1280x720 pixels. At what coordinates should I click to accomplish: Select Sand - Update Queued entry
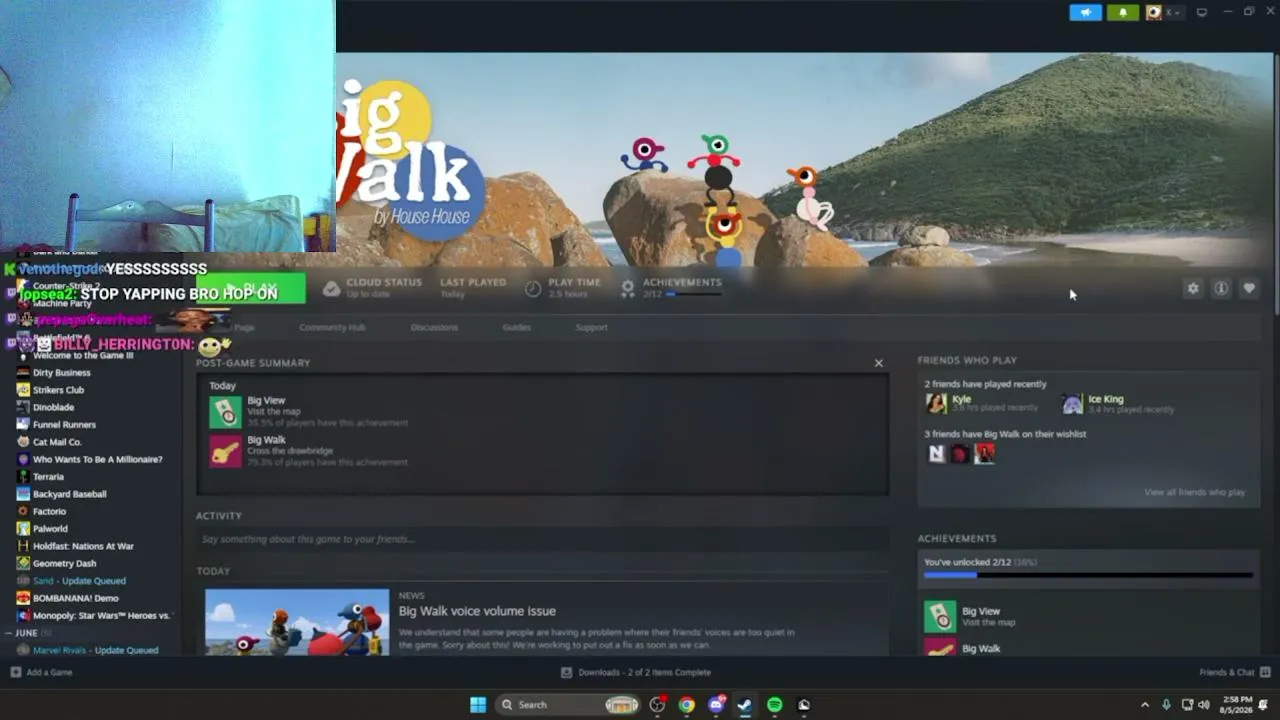pos(79,581)
